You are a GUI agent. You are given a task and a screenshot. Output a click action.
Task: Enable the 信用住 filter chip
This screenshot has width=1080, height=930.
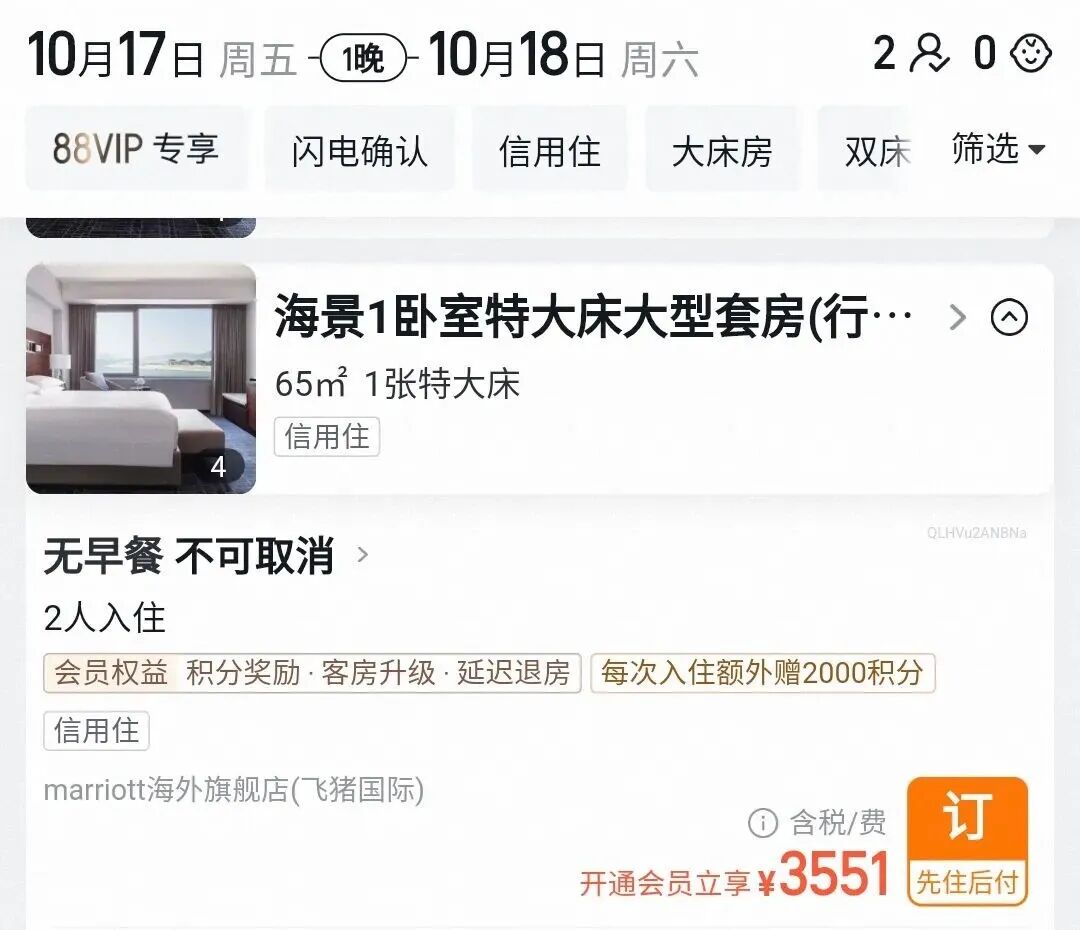pos(550,149)
